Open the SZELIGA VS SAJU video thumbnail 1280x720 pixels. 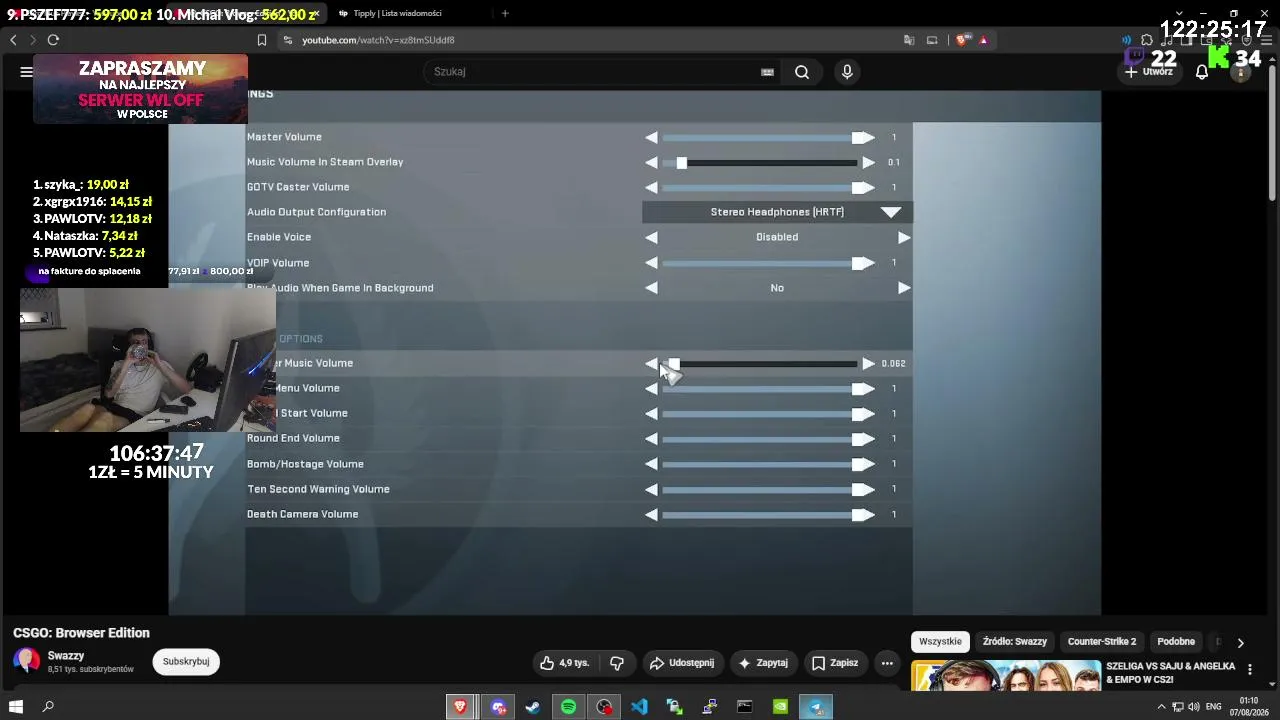1006,676
